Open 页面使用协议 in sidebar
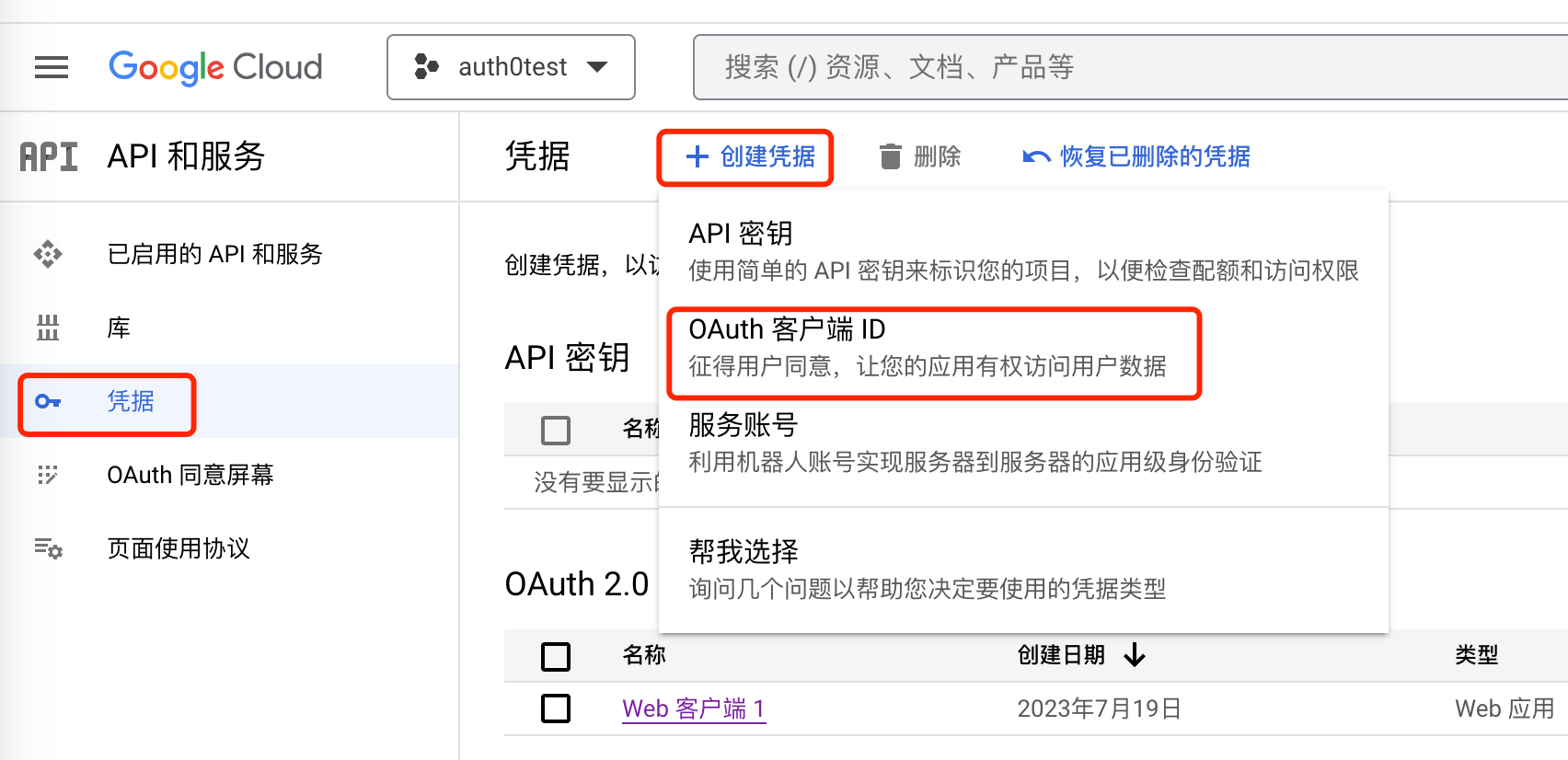 pyautogui.click(x=179, y=548)
